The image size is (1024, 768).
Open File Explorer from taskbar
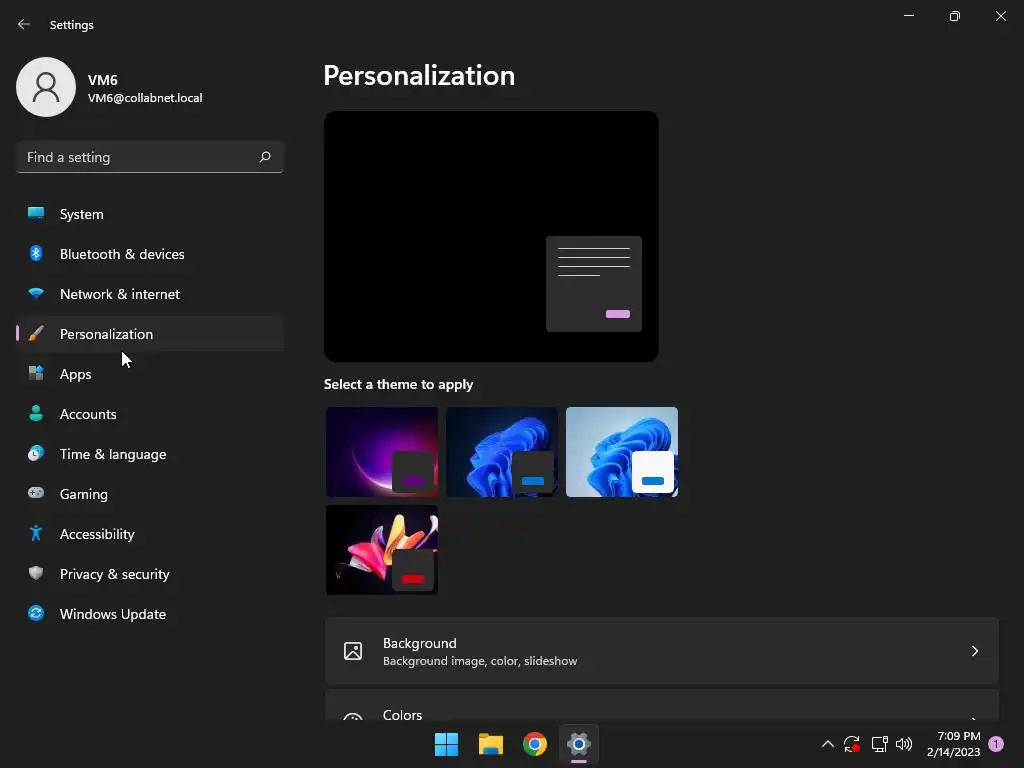click(490, 744)
